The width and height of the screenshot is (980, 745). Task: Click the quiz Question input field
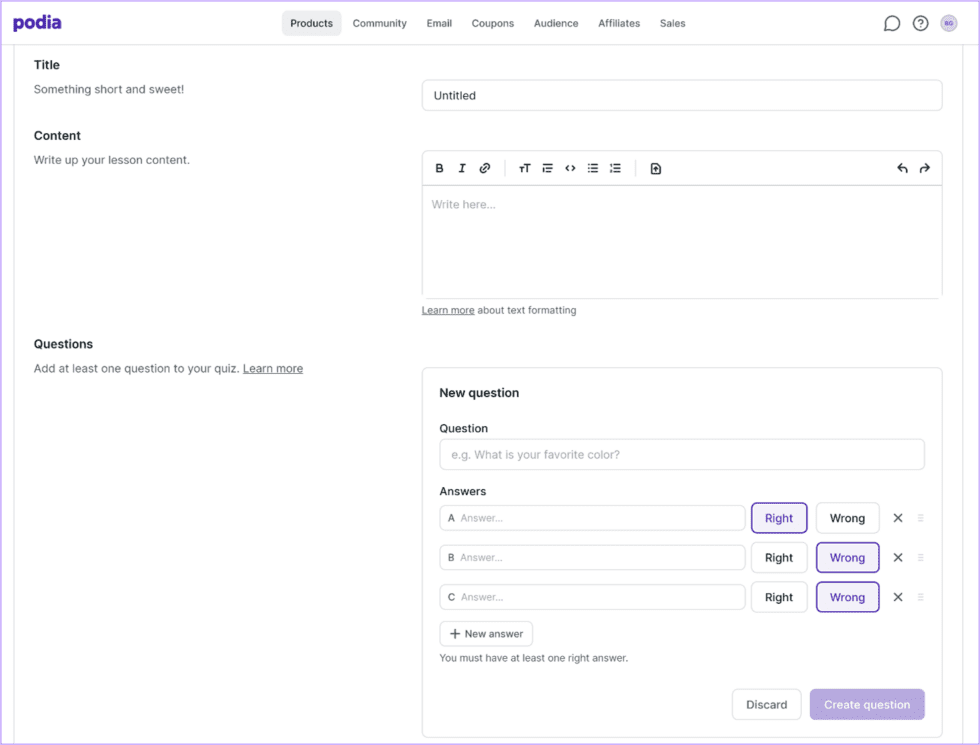pos(682,454)
